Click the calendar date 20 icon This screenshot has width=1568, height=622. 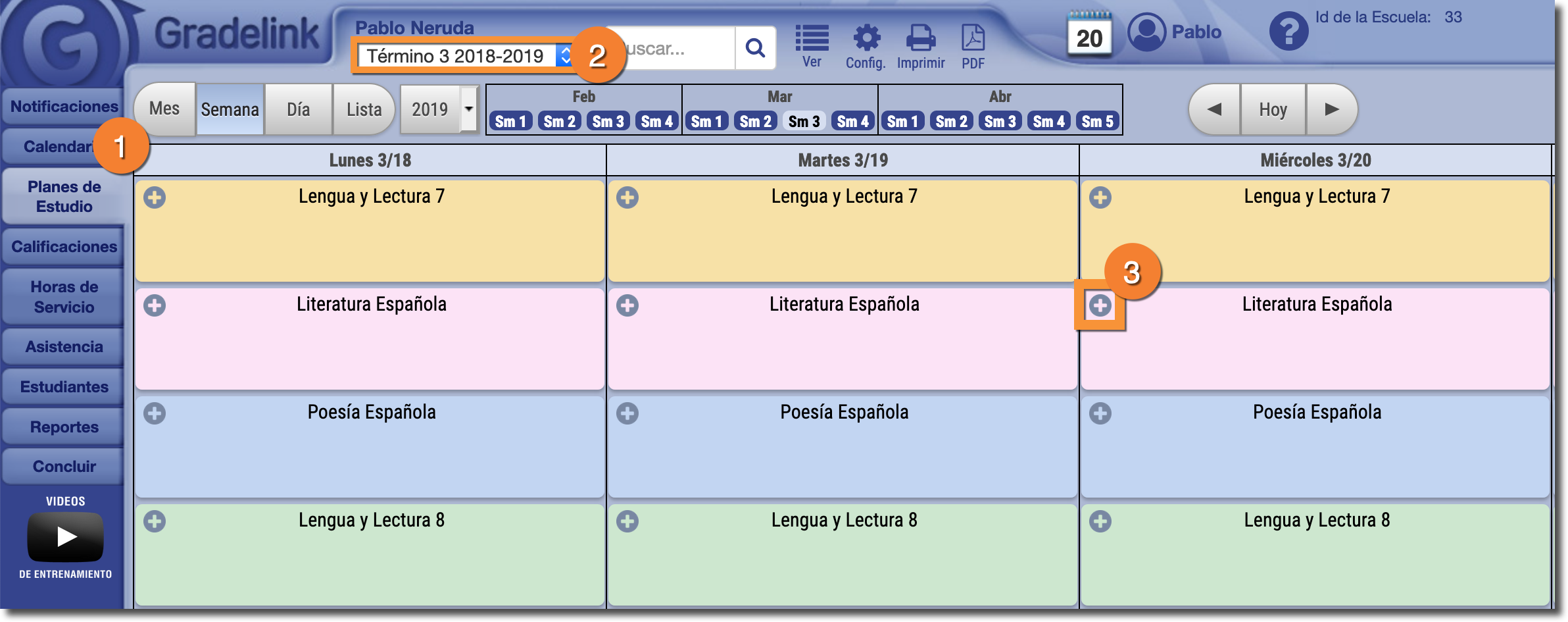(x=1089, y=36)
